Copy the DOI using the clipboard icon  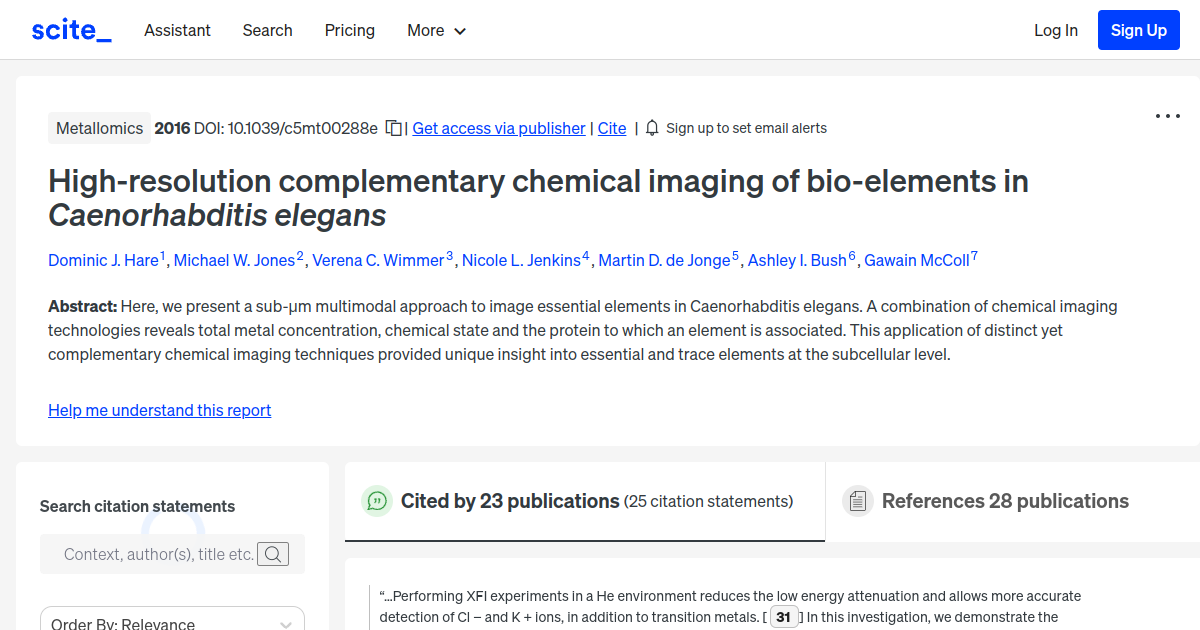[393, 127]
